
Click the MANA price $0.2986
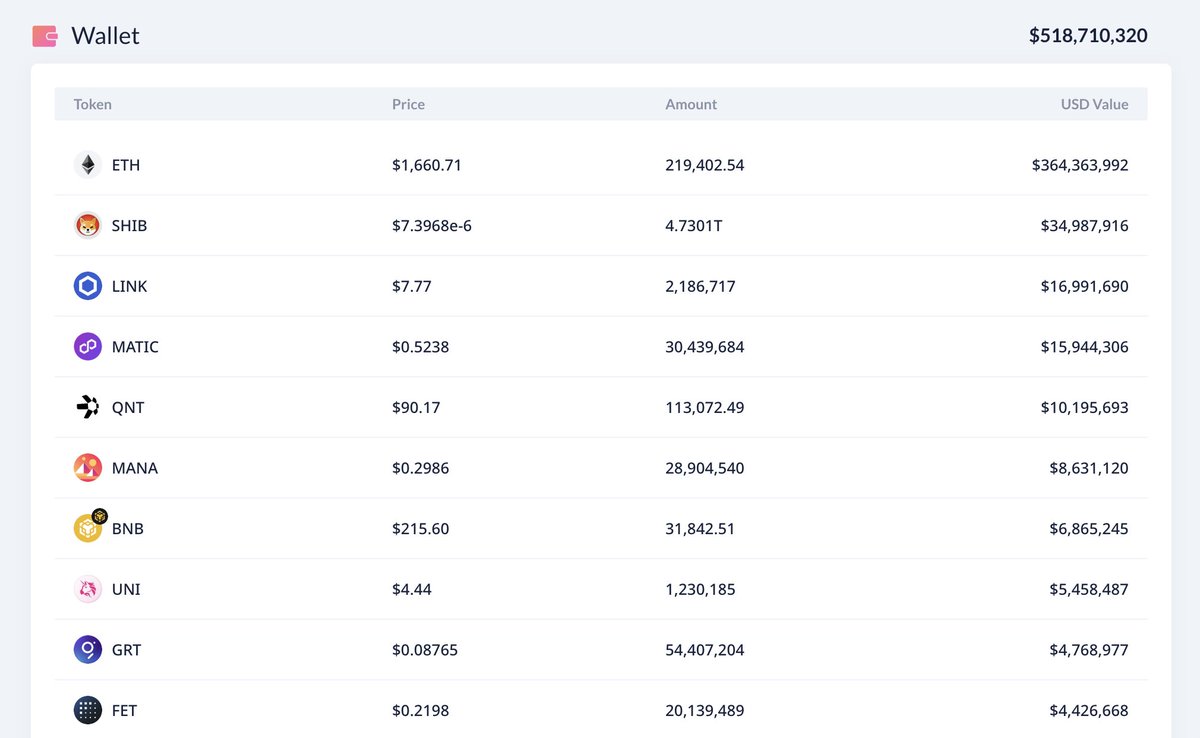point(421,468)
